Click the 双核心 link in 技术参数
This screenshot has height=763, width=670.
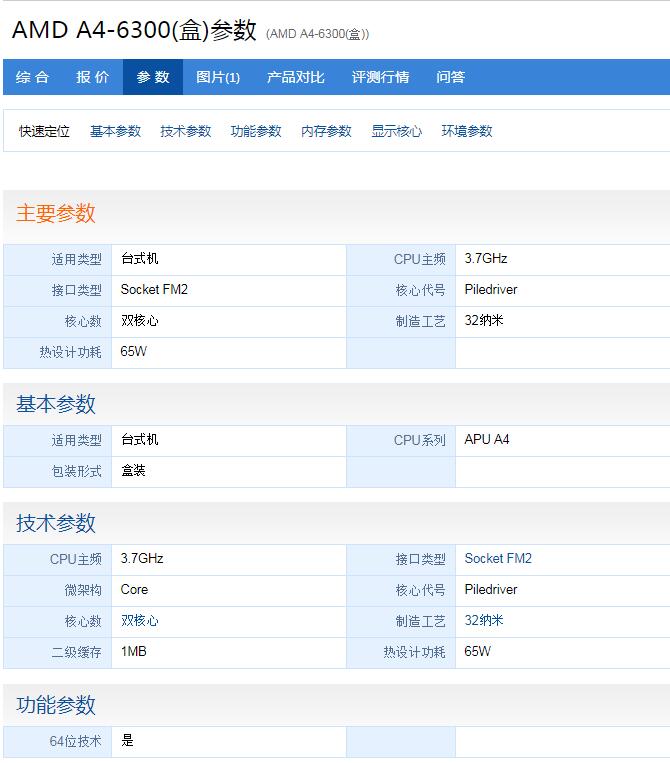pos(140,620)
